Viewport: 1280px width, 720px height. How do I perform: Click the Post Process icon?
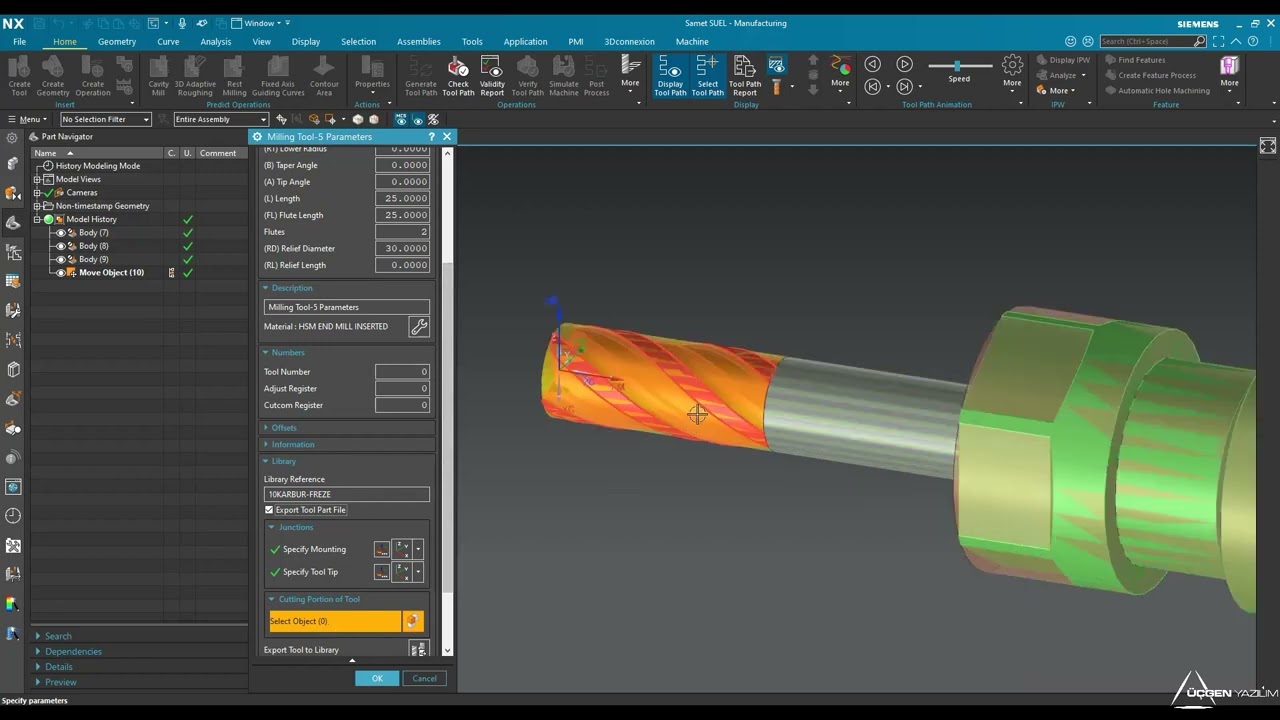(596, 76)
